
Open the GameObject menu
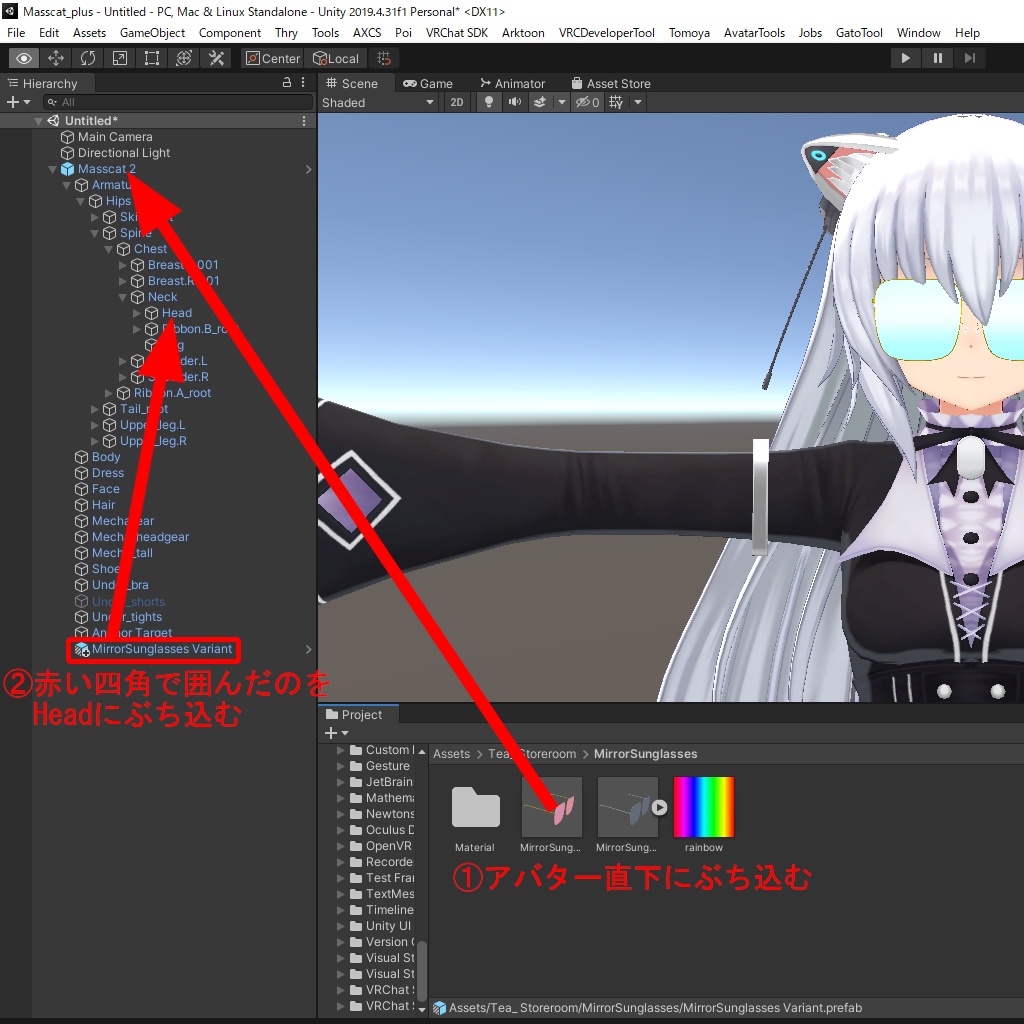point(152,33)
